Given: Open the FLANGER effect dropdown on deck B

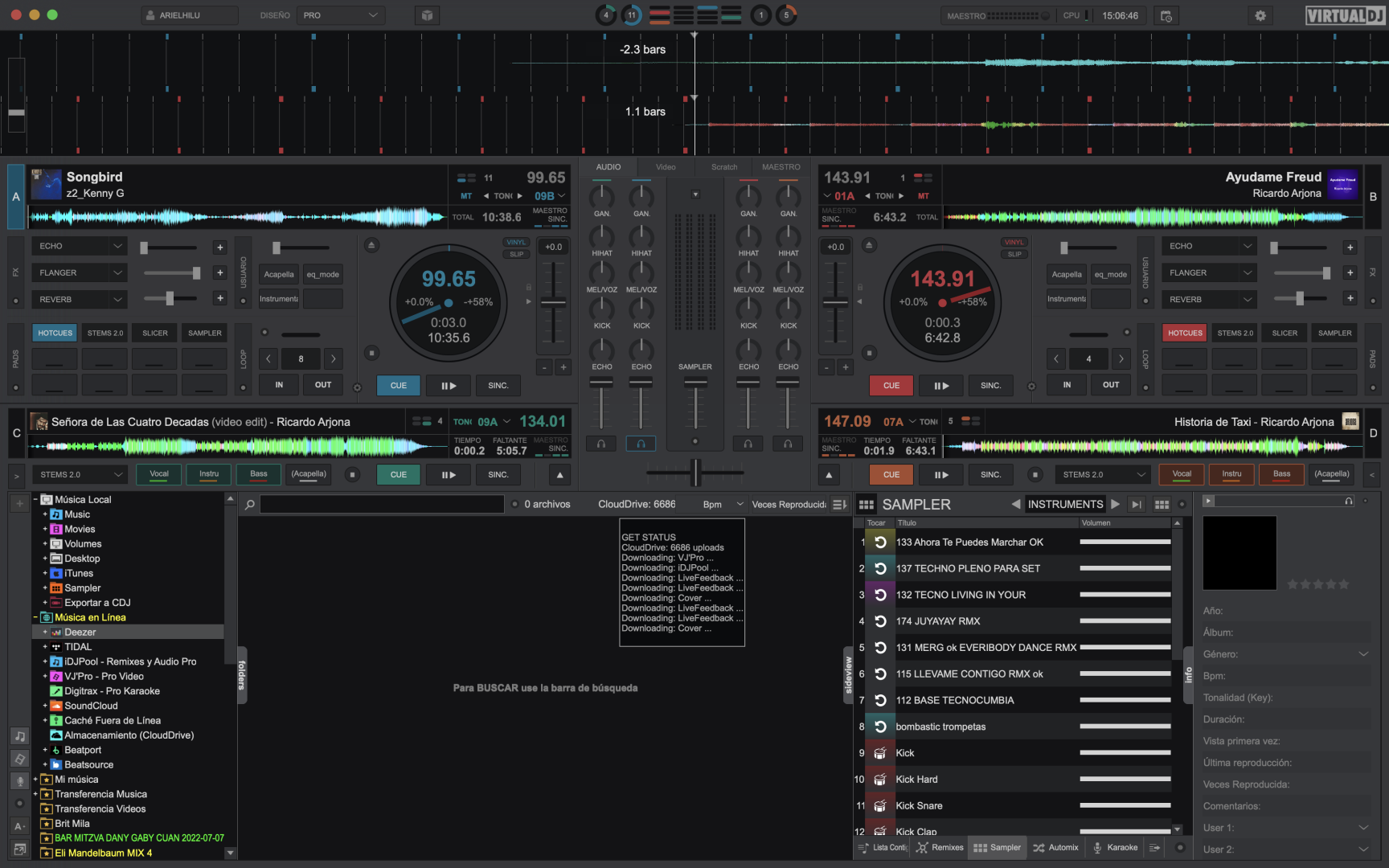Looking at the screenshot, I should click(x=1209, y=273).
